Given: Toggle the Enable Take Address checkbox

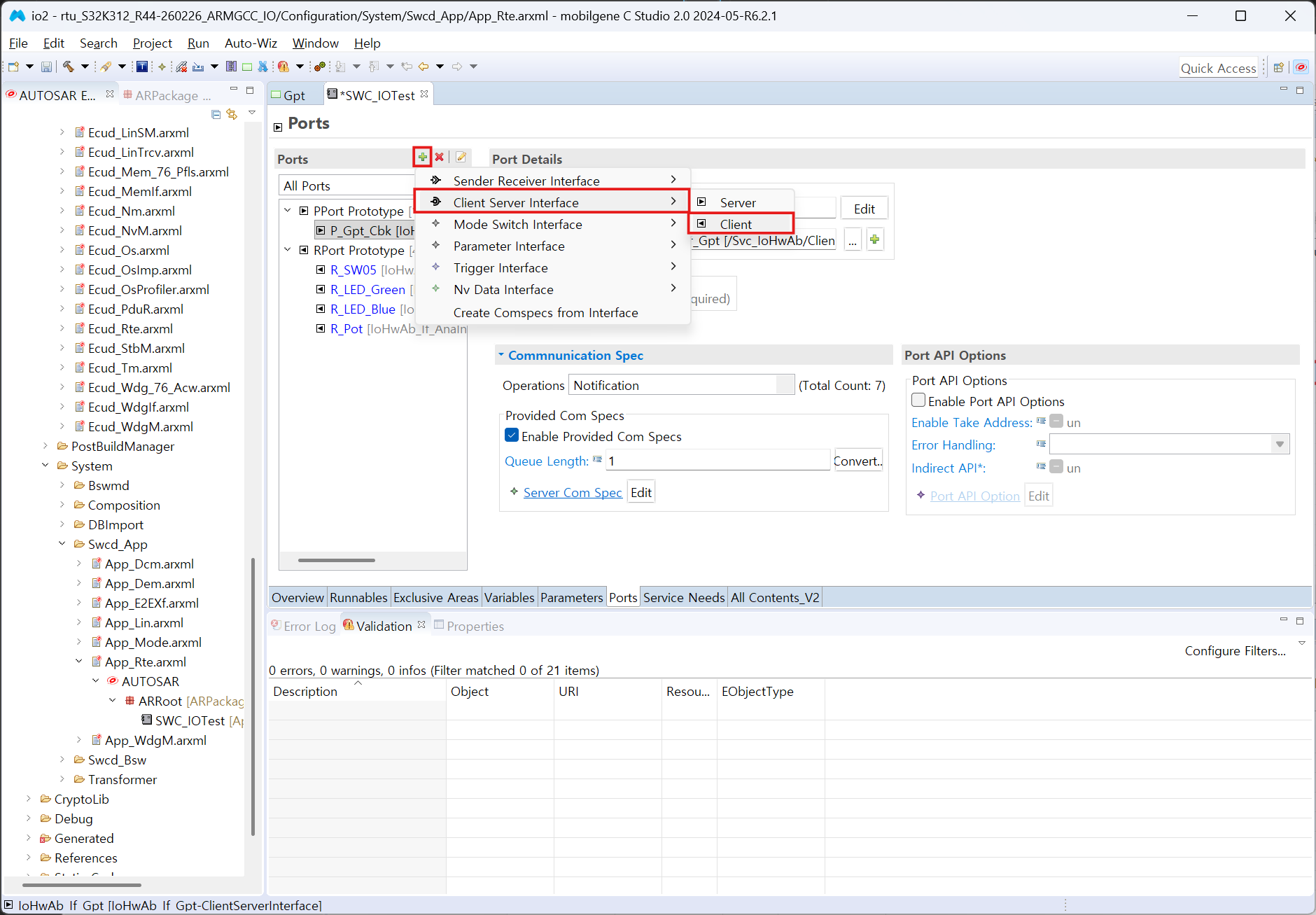Looking at the screenshot, I should tap(1056, 422).
